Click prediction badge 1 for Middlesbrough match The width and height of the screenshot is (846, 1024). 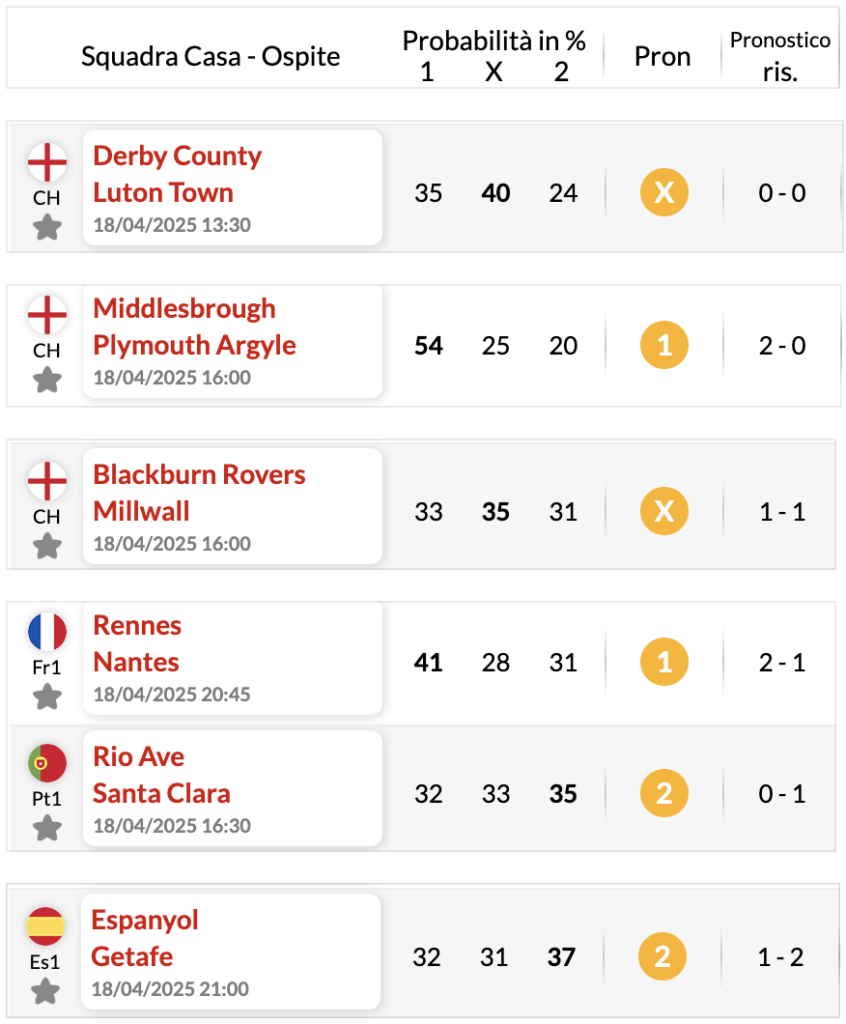[x=664, y=345]
